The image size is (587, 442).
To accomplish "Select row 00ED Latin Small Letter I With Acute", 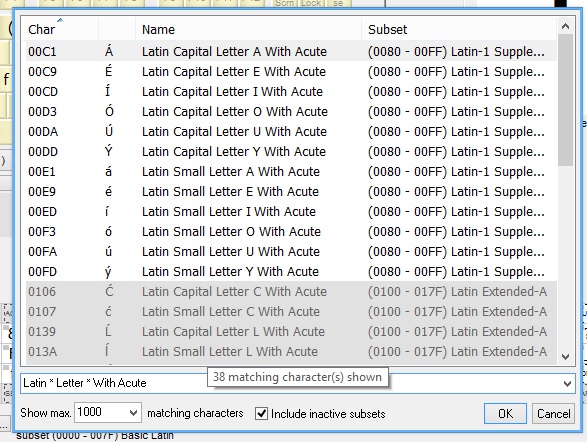I will click(291, 211).
